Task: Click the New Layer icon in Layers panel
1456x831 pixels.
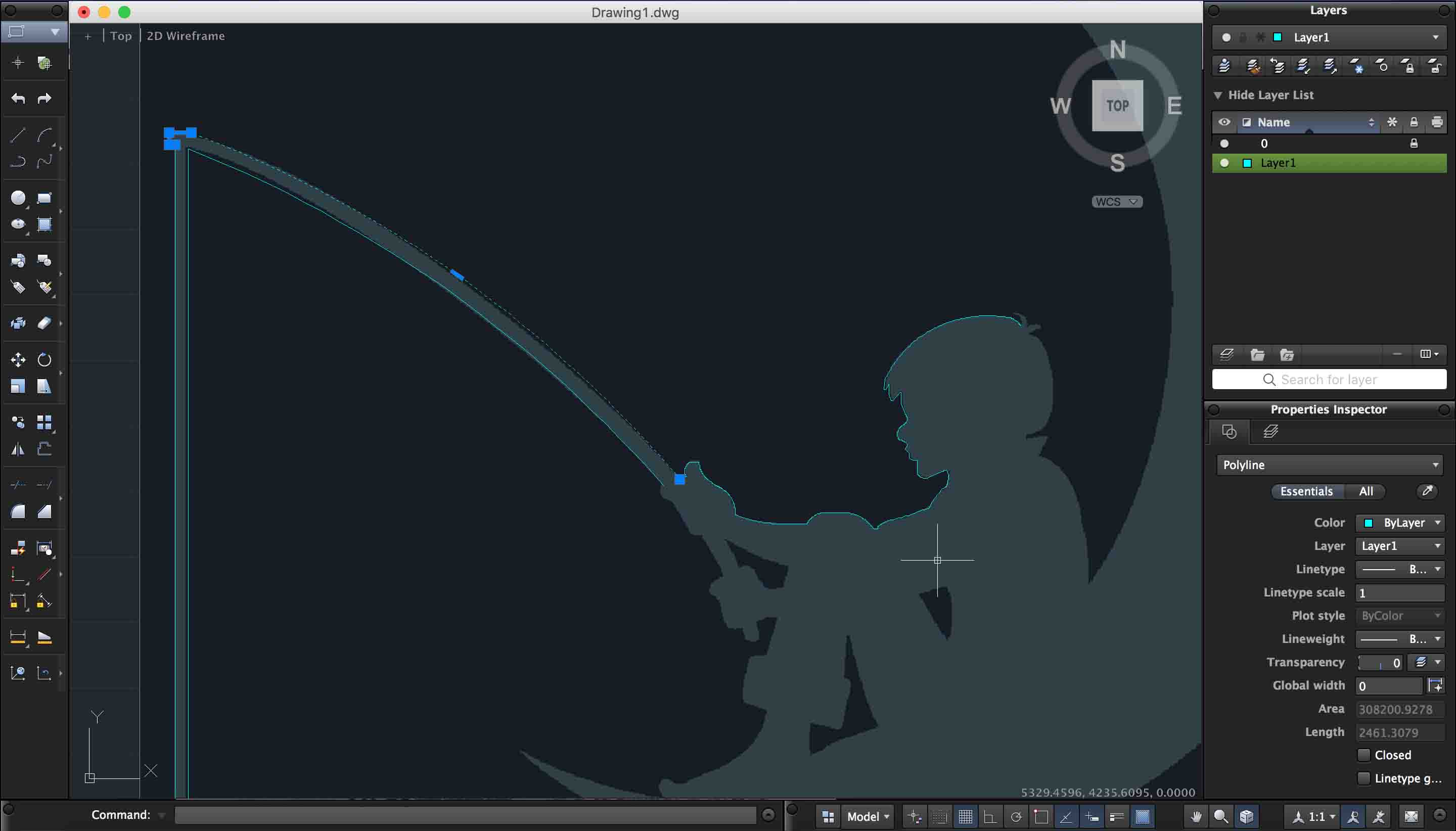Action: 1226,354
